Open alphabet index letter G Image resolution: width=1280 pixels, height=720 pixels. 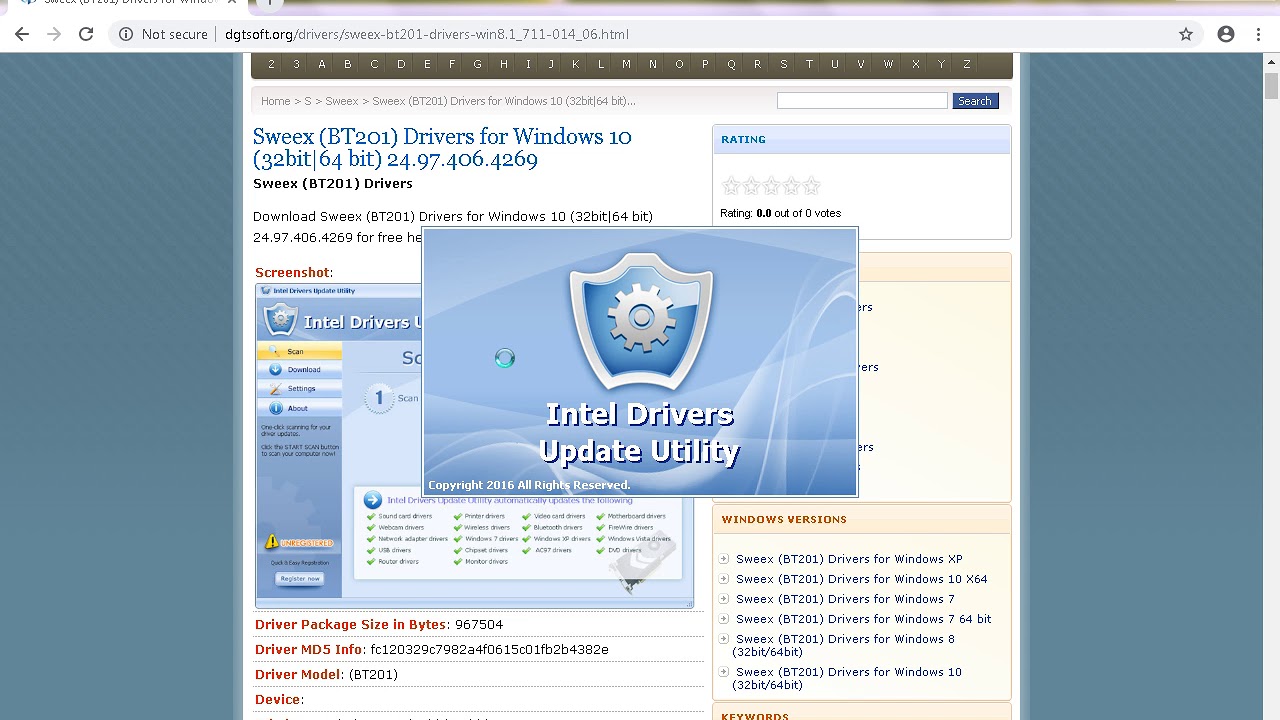pyautogui.click(x=478, y=64)
